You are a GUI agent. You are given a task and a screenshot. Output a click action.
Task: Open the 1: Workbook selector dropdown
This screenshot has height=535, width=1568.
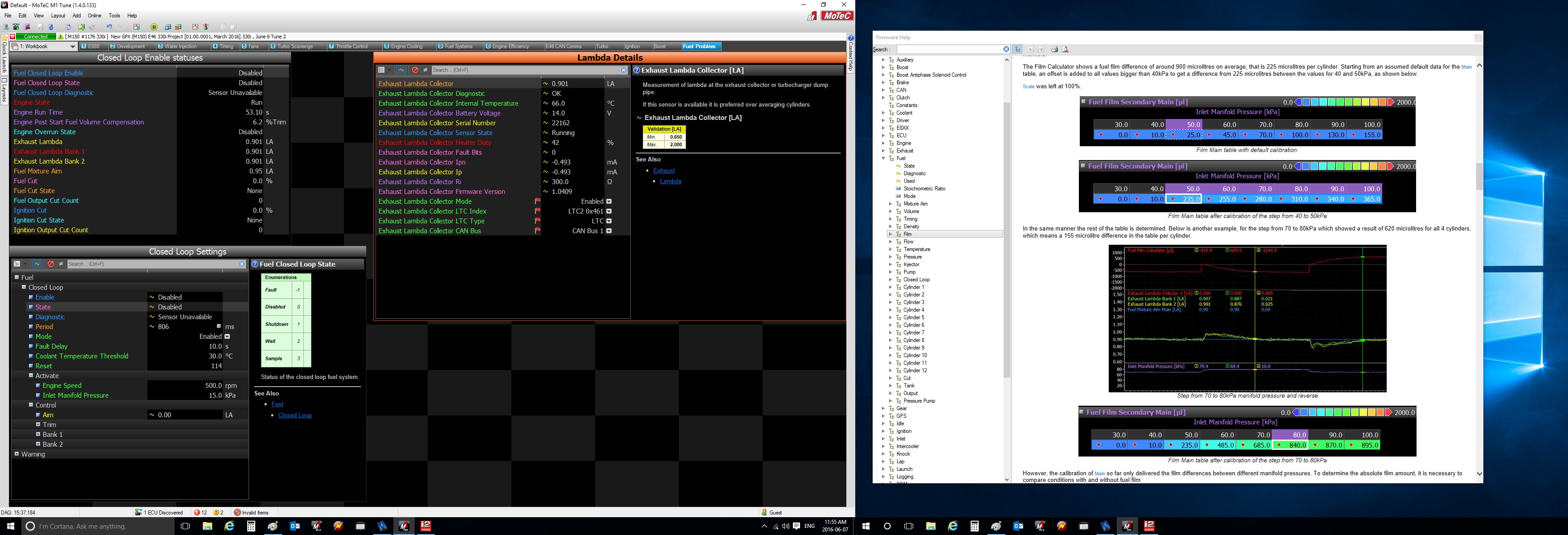[73, 46]
